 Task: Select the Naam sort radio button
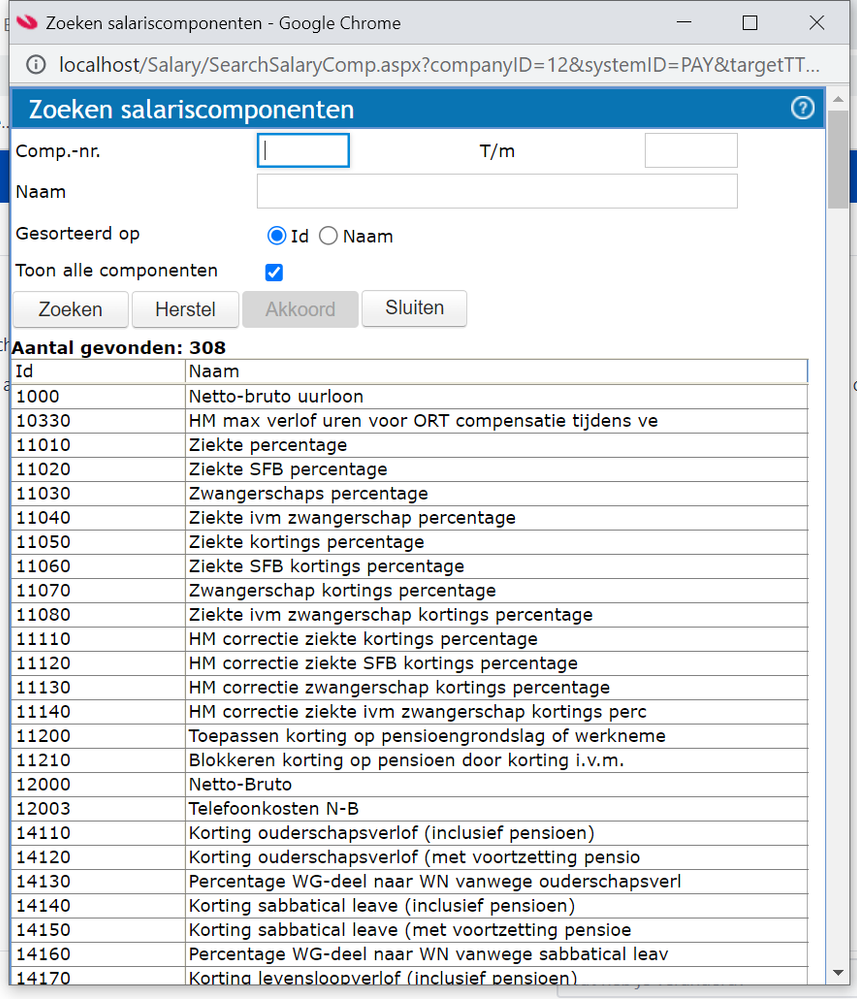point(329,237)
